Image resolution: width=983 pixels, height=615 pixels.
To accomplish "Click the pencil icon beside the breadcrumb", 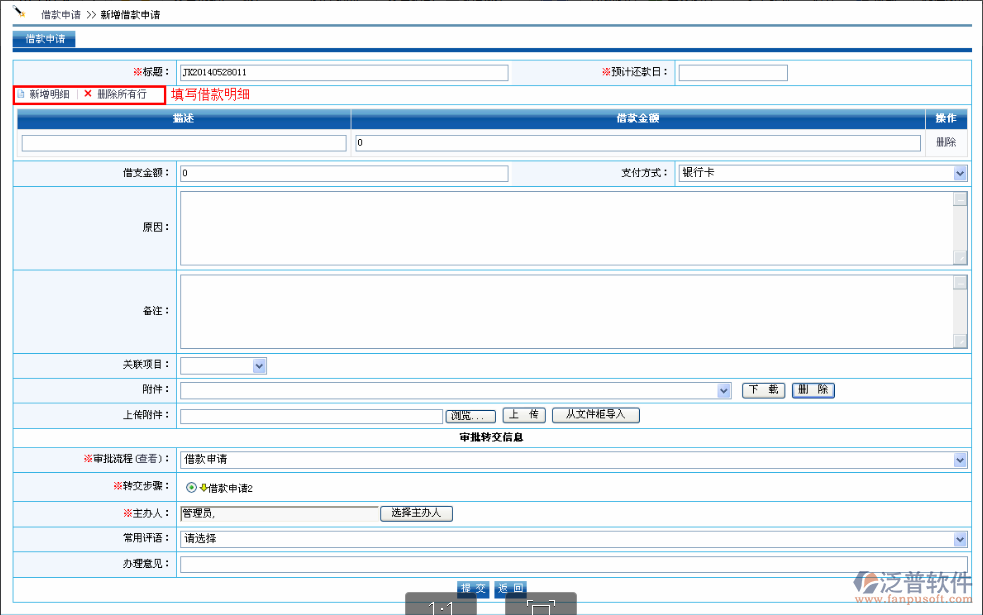I will coord(19,13).
